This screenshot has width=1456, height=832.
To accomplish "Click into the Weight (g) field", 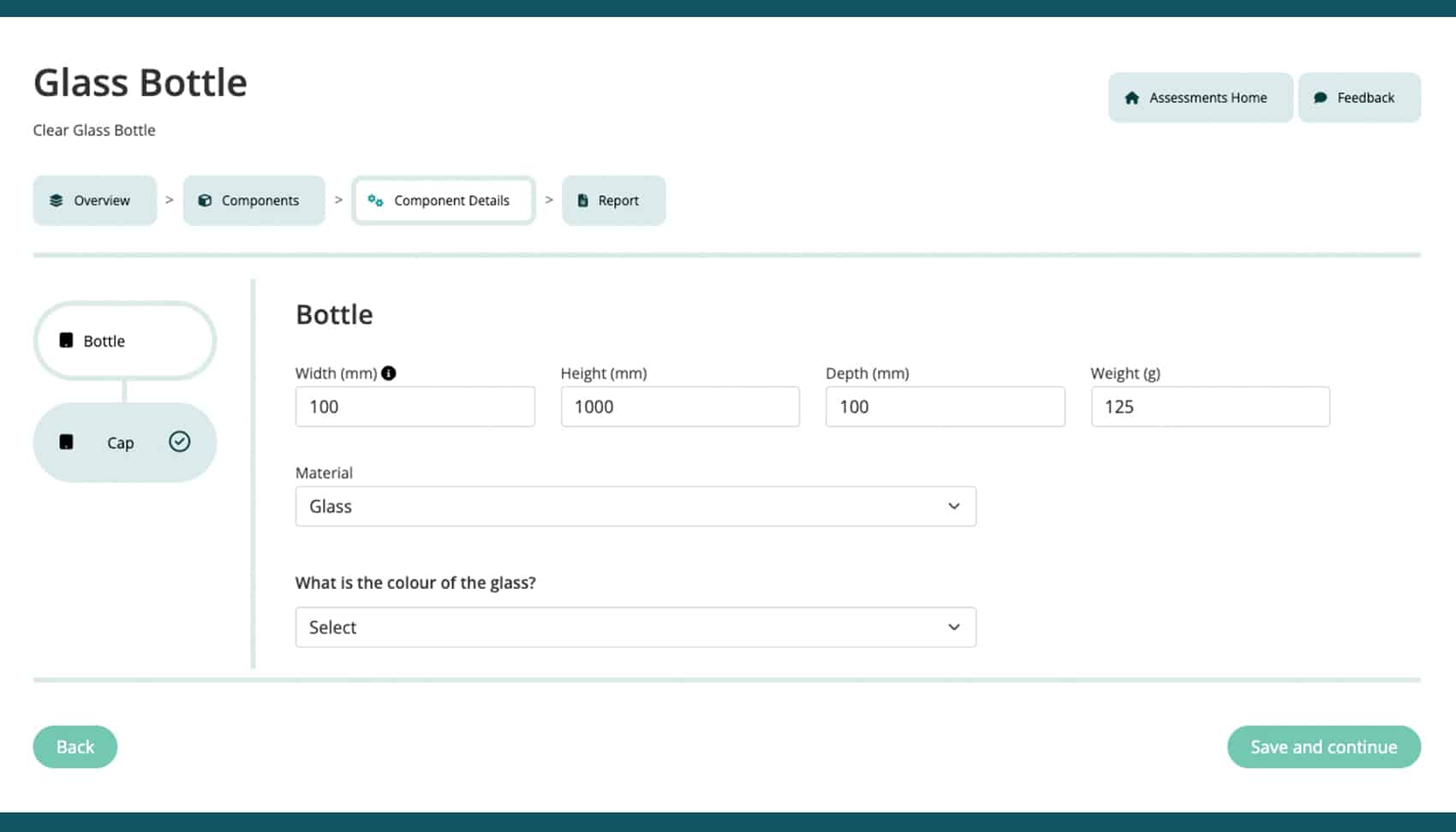I will coord(1209,407).
